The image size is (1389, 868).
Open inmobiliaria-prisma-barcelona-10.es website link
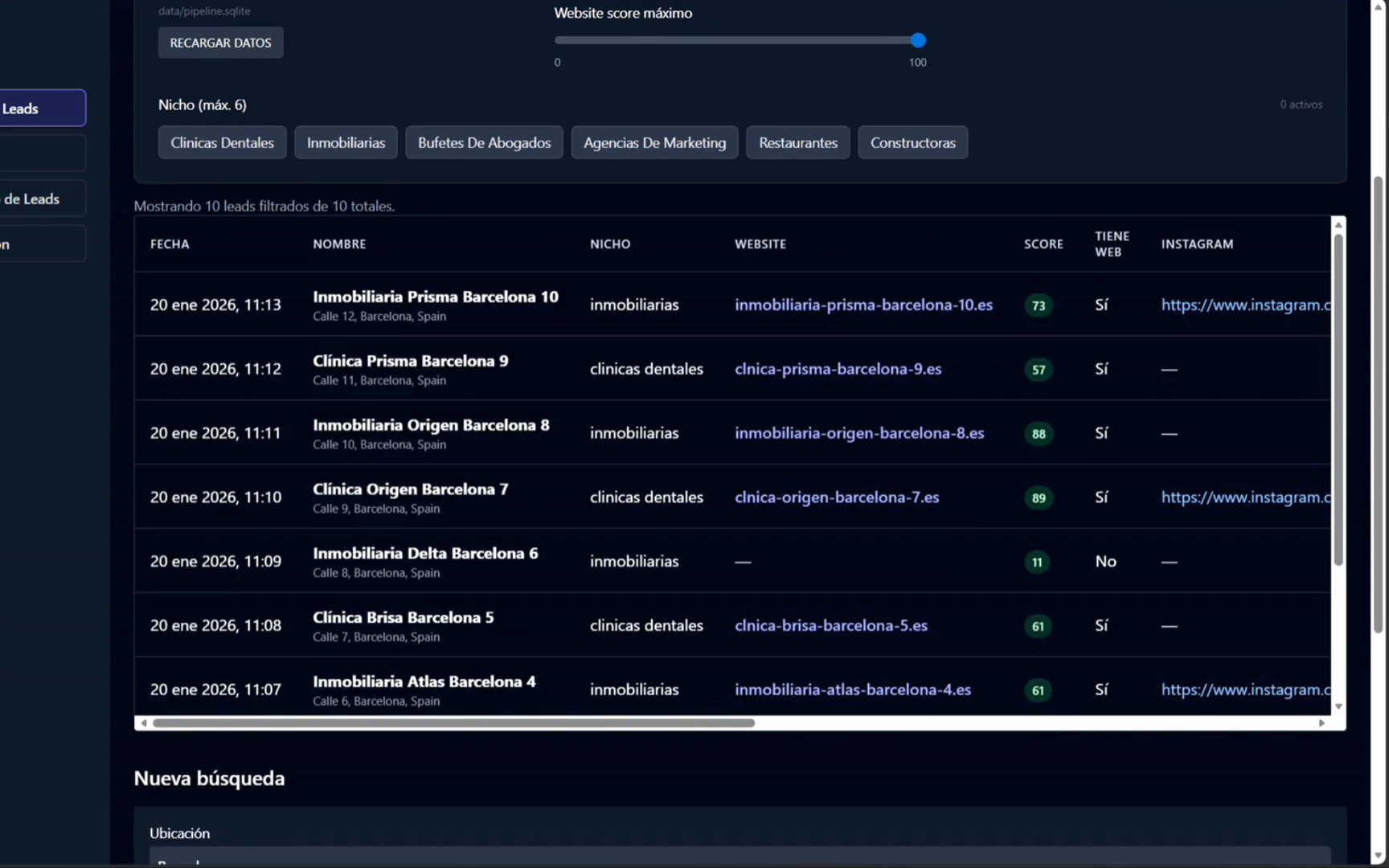click(x=863, y=305)
